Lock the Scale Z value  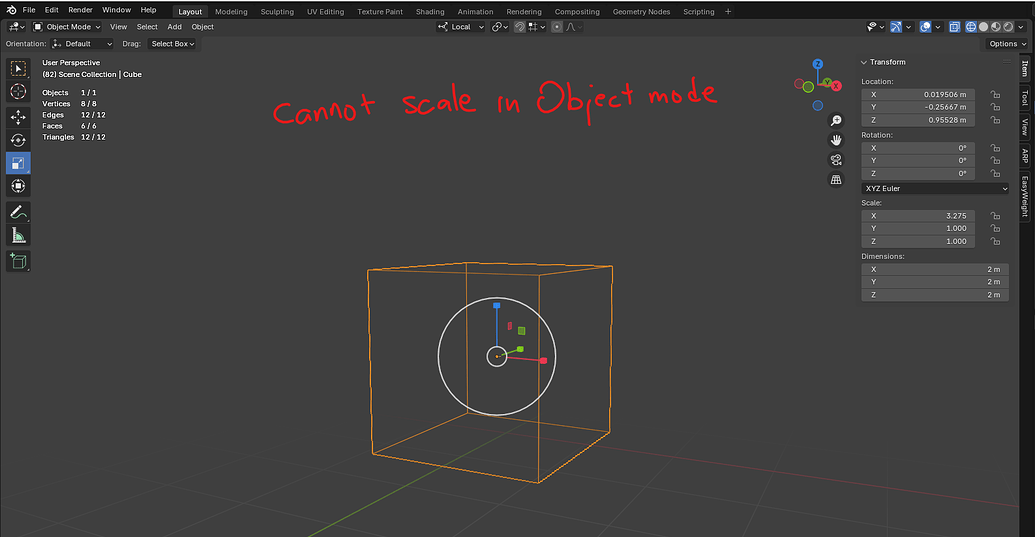(995, 241)
